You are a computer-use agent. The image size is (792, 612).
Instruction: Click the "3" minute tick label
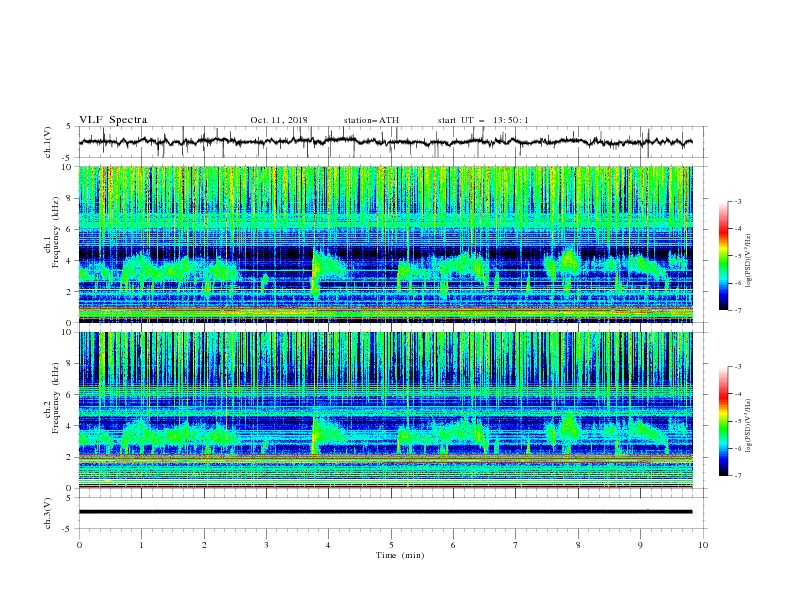point(266,545)
